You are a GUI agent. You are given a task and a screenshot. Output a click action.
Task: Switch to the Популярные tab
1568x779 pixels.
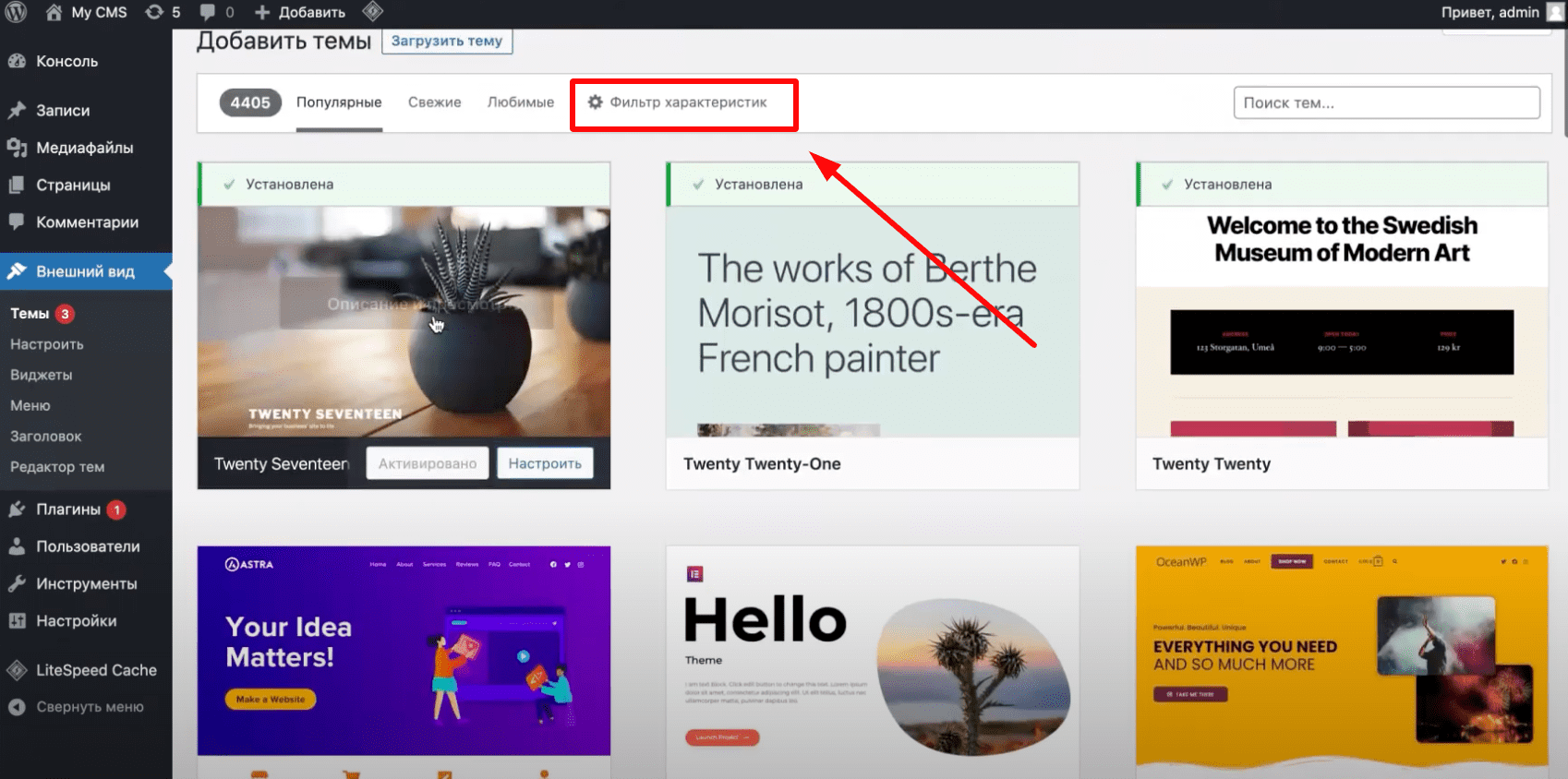click(339, 102)
